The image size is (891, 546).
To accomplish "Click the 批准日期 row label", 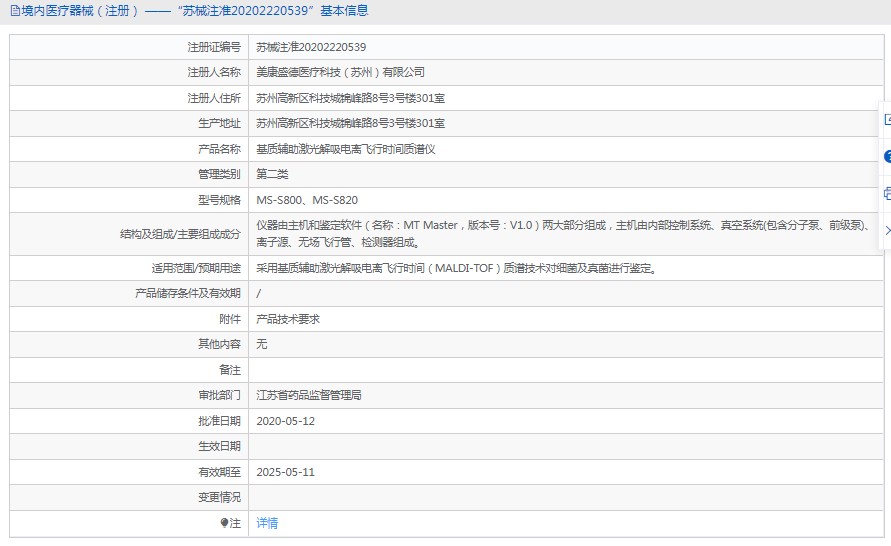I will click(x=219, y=421).
